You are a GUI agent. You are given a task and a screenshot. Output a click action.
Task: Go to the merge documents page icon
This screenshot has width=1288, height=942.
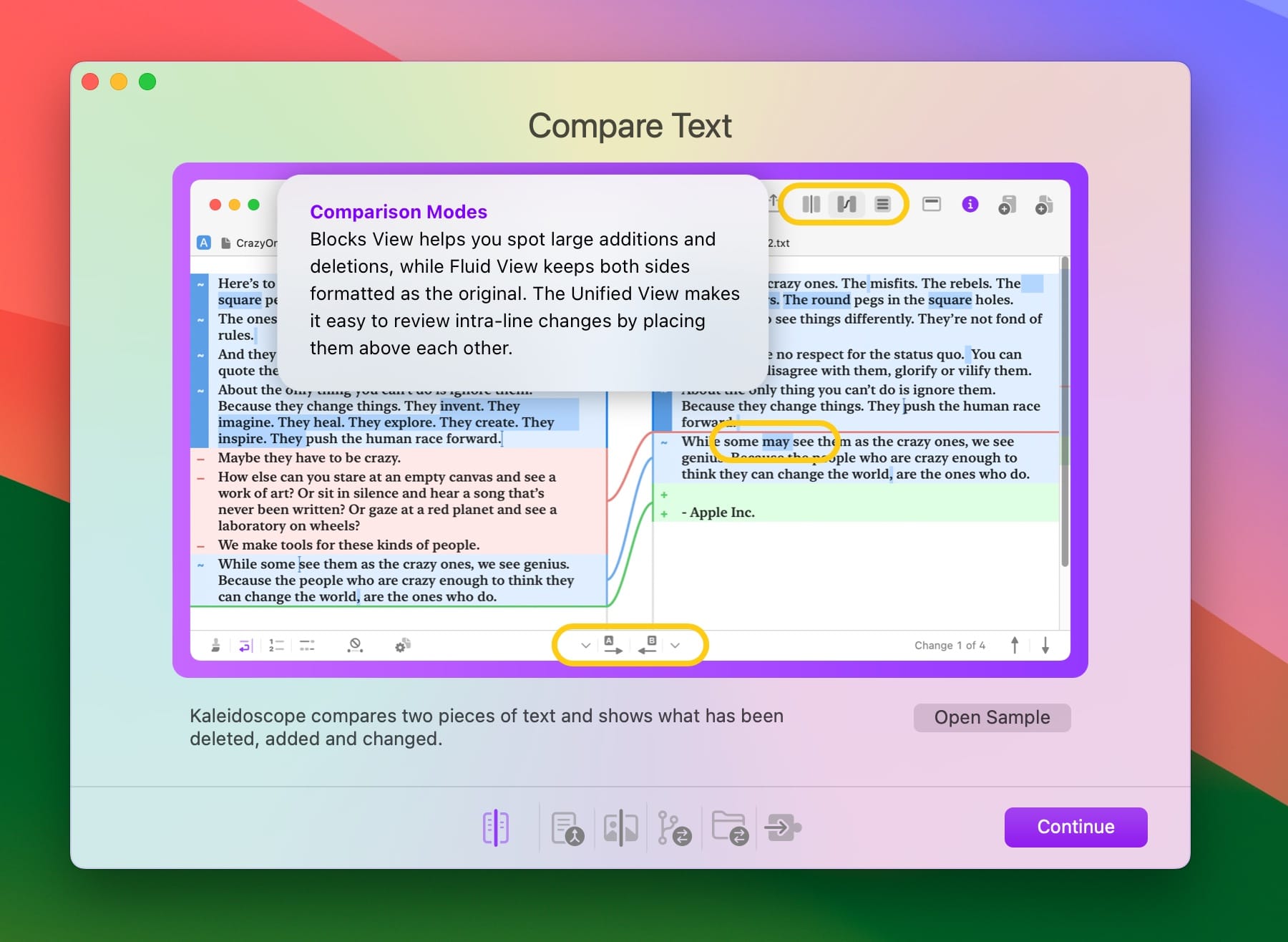click(x=567, y=827)
